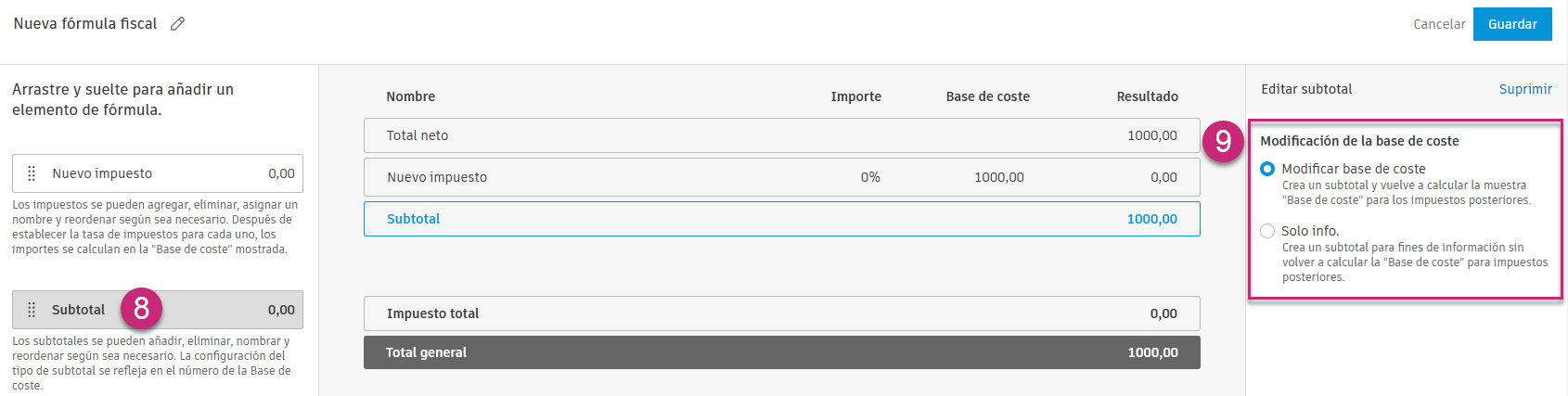Select Modificar base de coste radio option

[1267, 169]
